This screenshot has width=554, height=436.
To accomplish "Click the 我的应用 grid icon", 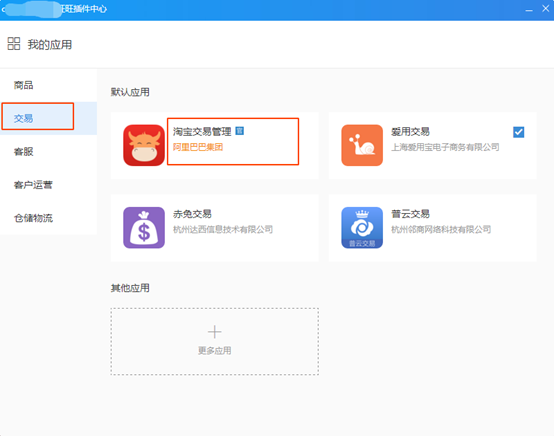I will click(14, 44).
